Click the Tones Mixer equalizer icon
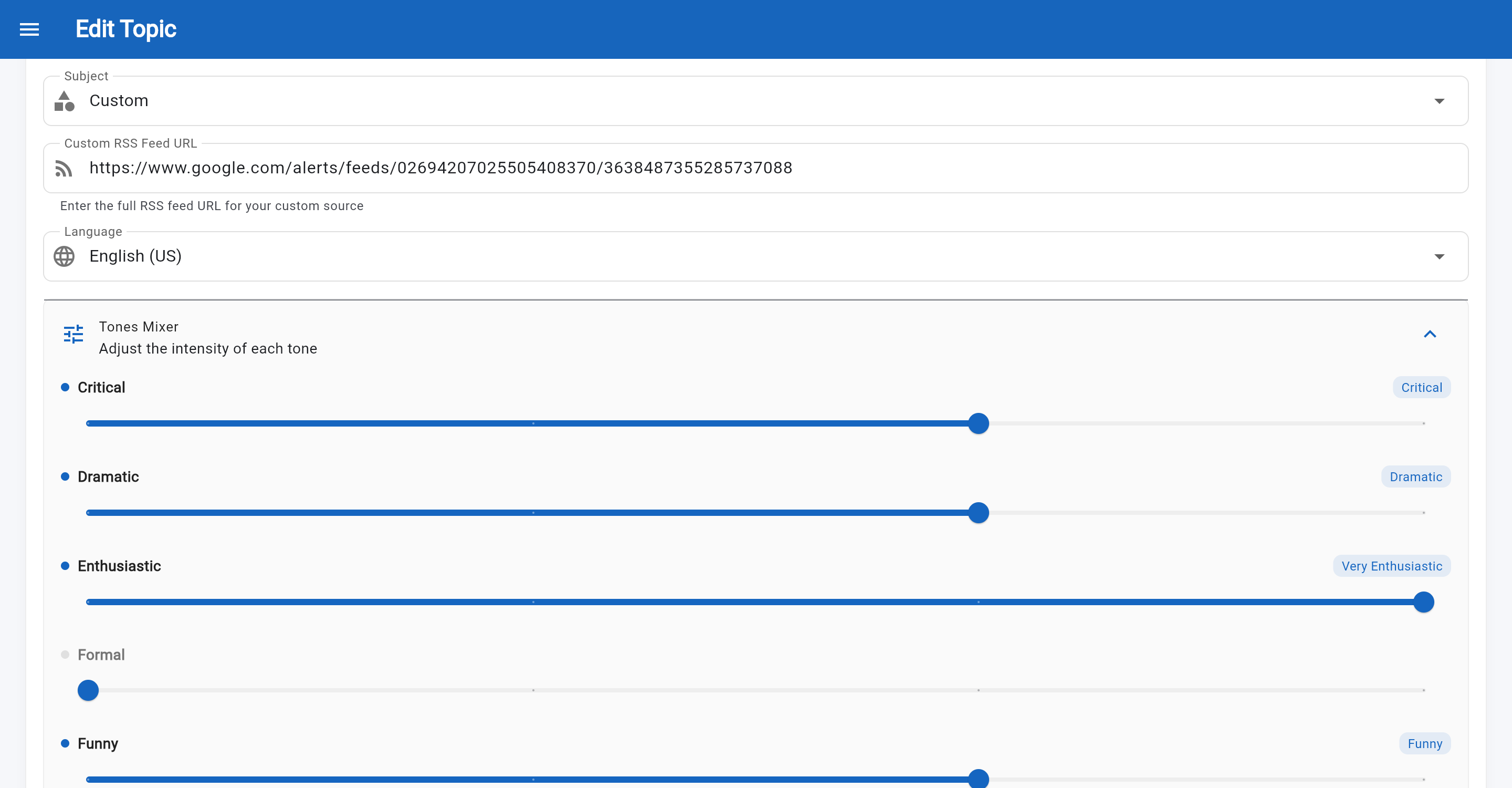1512x788 pixels. click(73, 335)
